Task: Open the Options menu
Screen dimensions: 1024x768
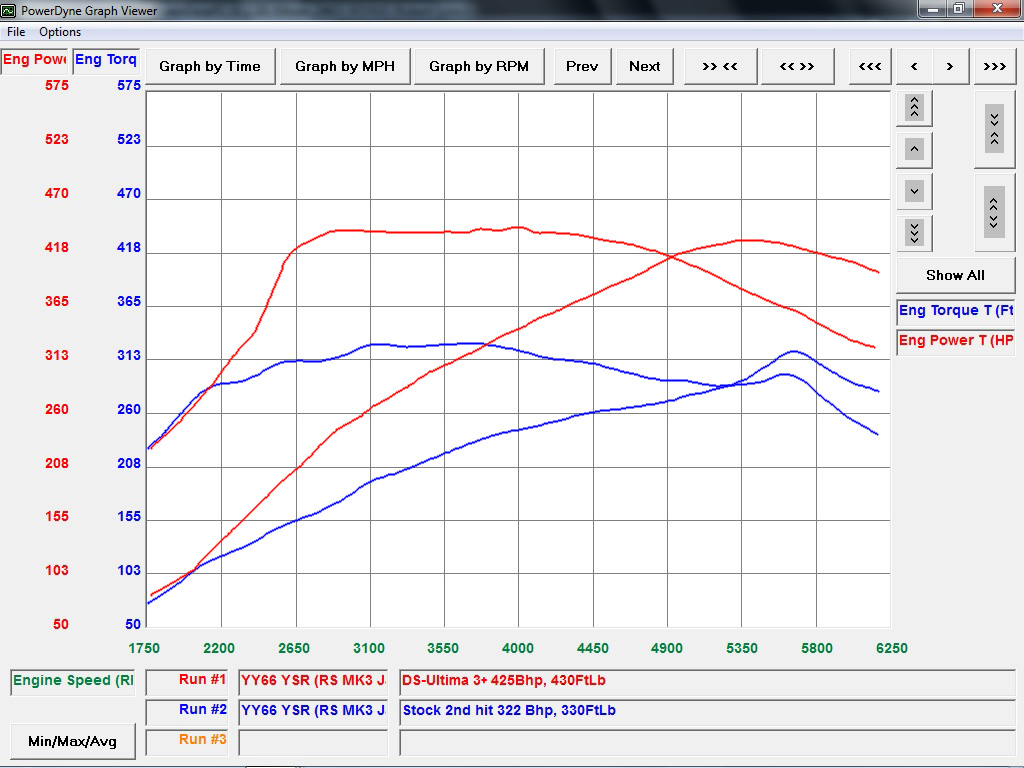Action: 60,31
